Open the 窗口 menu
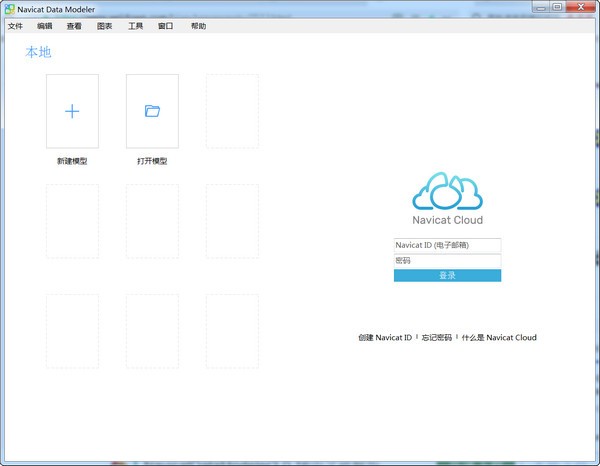The height and width of the screenshot is (466, 600). (x=165, y=26)
